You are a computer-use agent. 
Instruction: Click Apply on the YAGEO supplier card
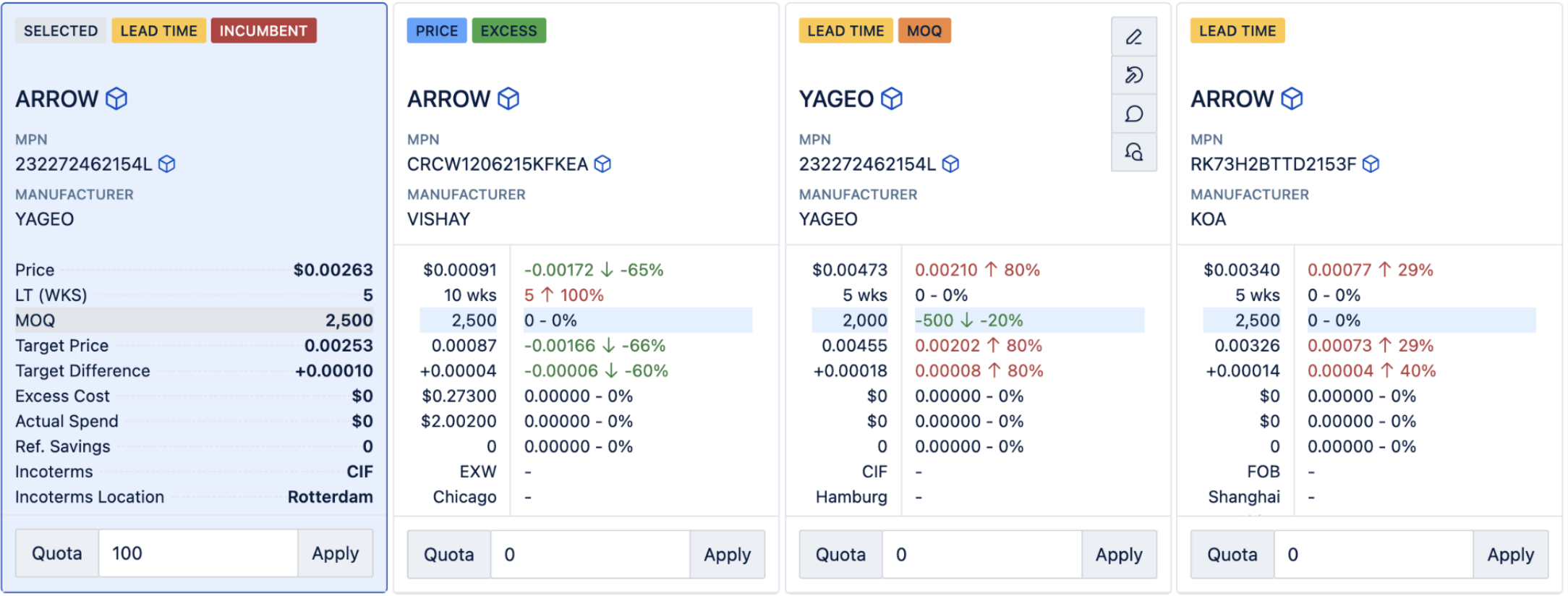pos(1119,555)
